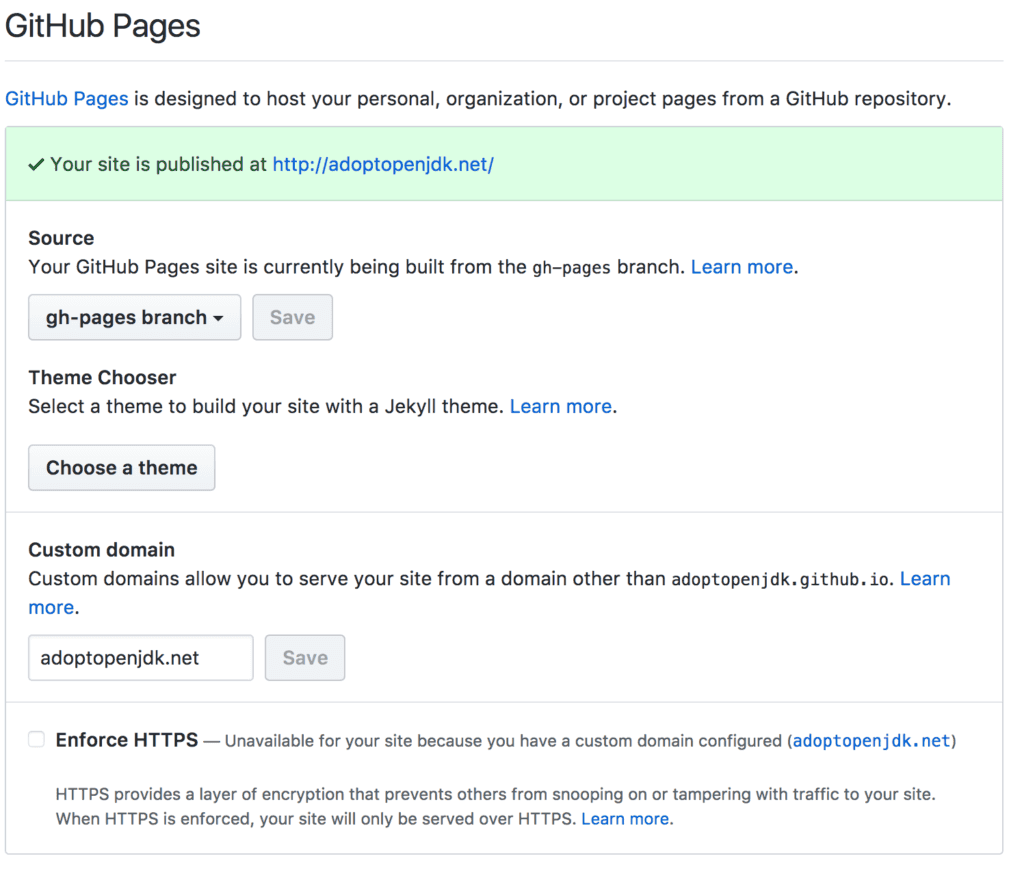Click the Enforce HTTPS label text

[x=127, y=740]
